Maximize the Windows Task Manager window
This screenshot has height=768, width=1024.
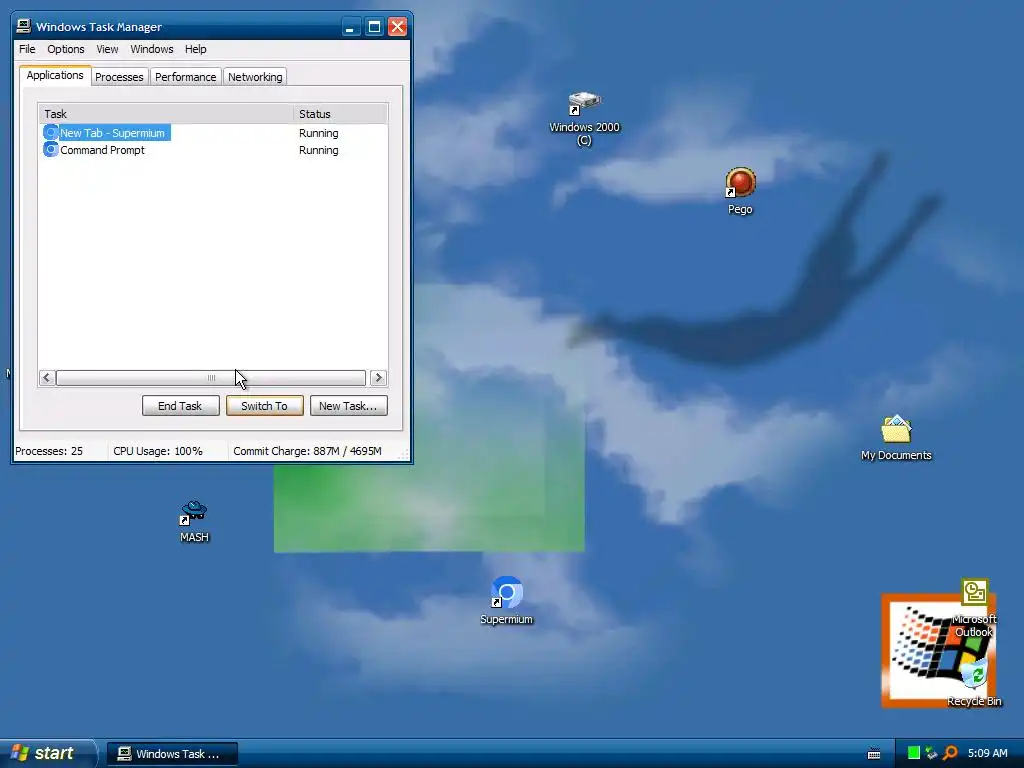[x=374, y=27]
